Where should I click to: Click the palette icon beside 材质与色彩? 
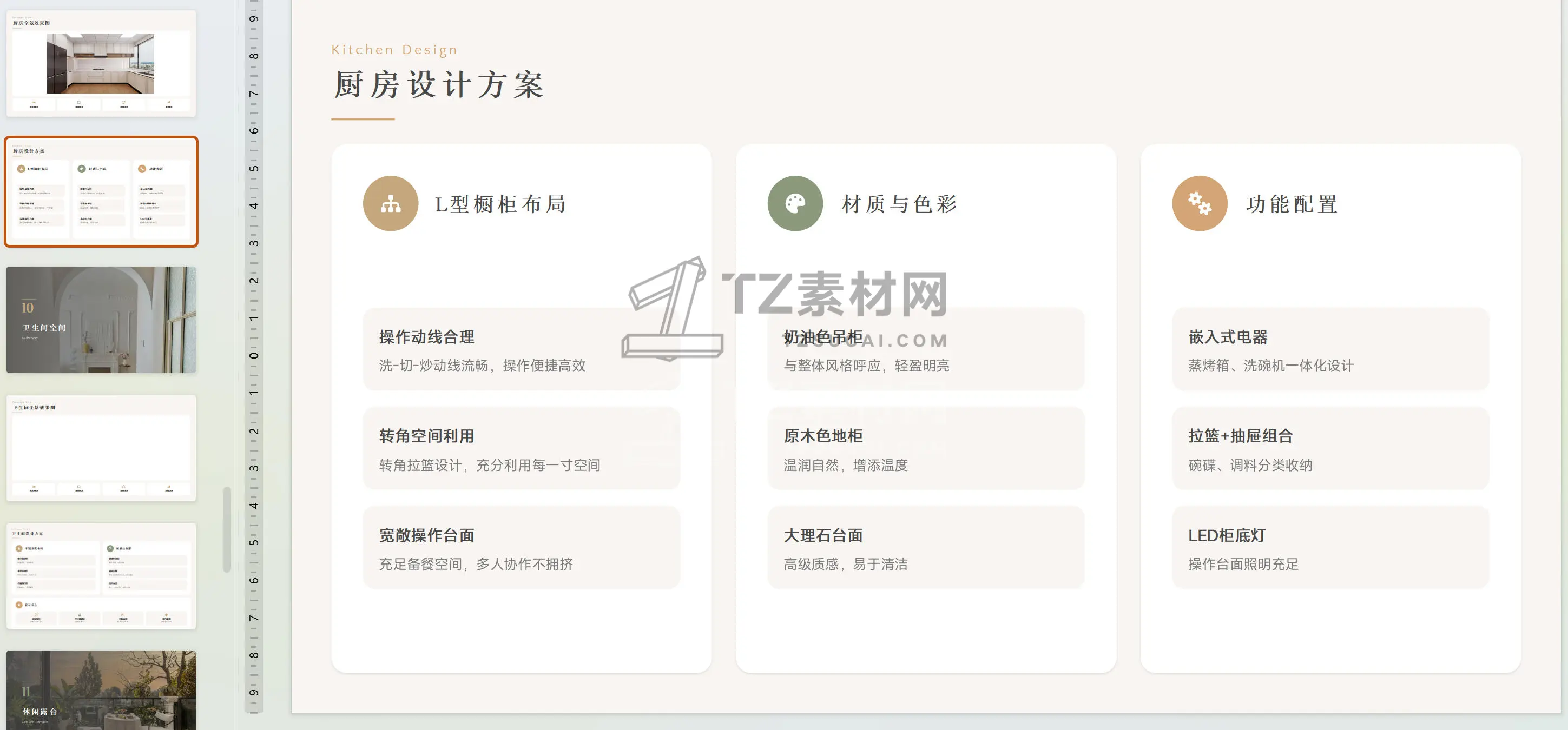[x=795, y=204]
